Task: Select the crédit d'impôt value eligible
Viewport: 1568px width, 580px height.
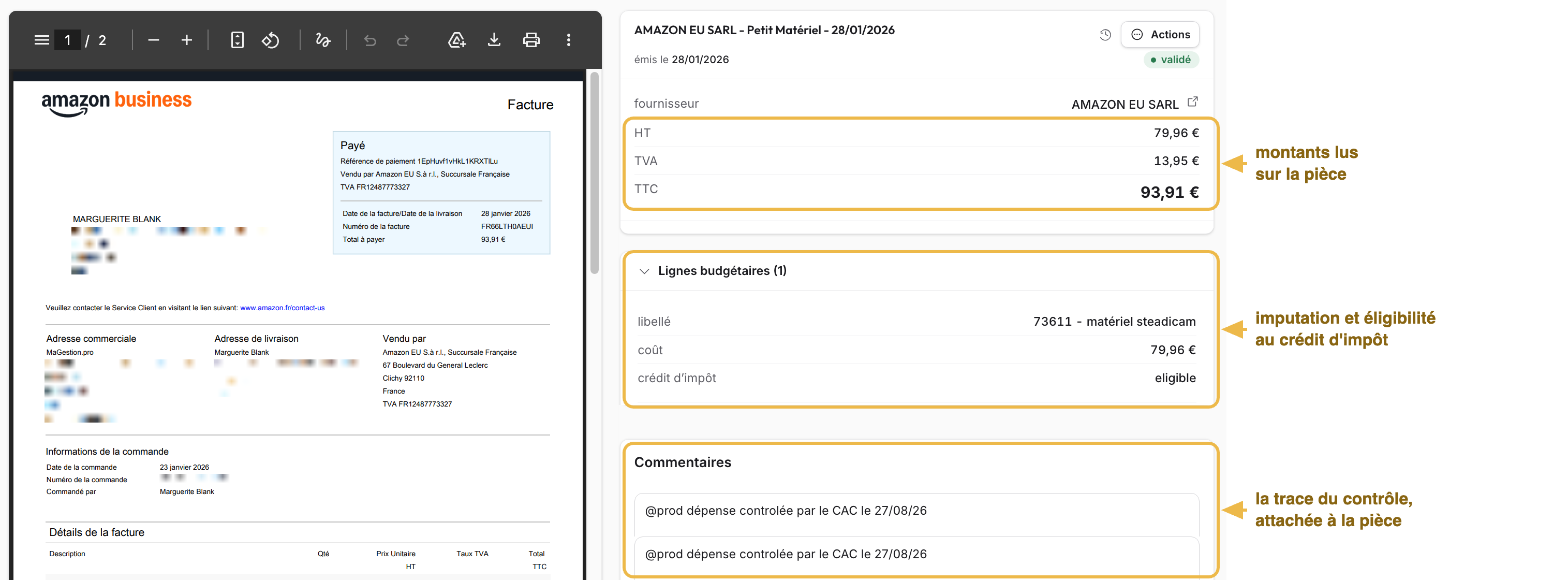Action: [x=1175, y=379]
